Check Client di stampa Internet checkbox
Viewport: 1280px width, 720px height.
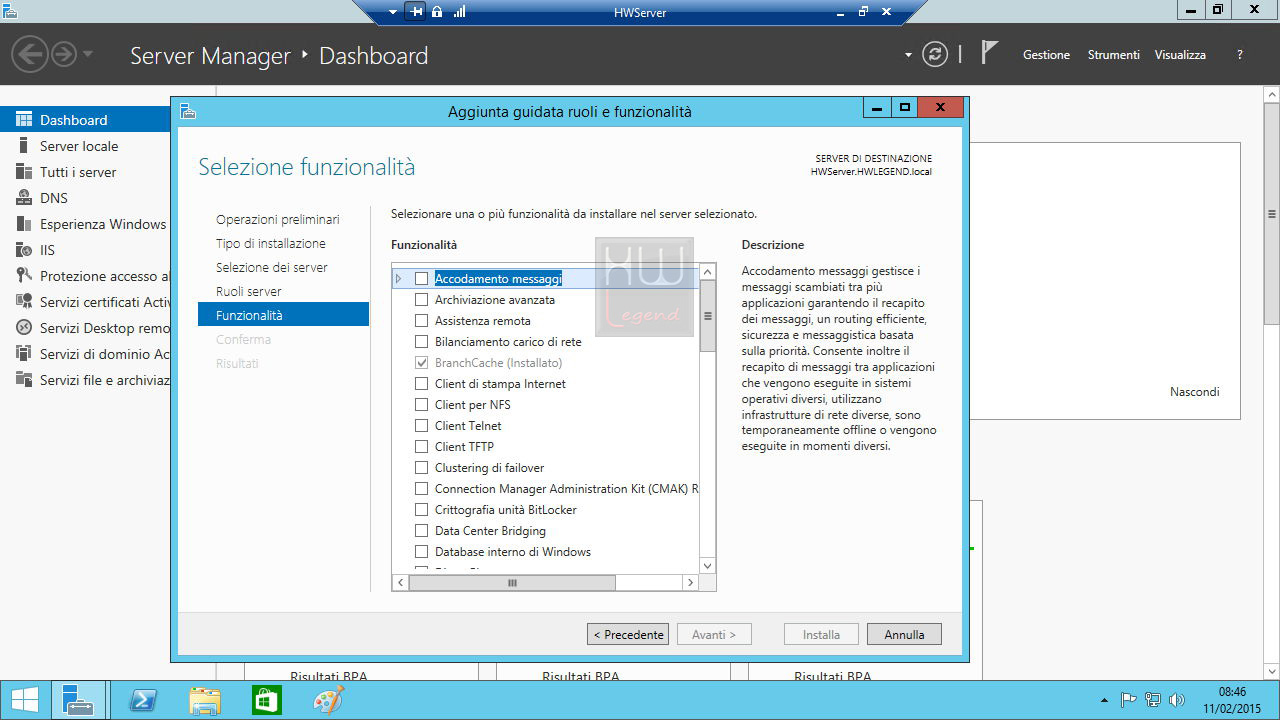coord(421,384)
